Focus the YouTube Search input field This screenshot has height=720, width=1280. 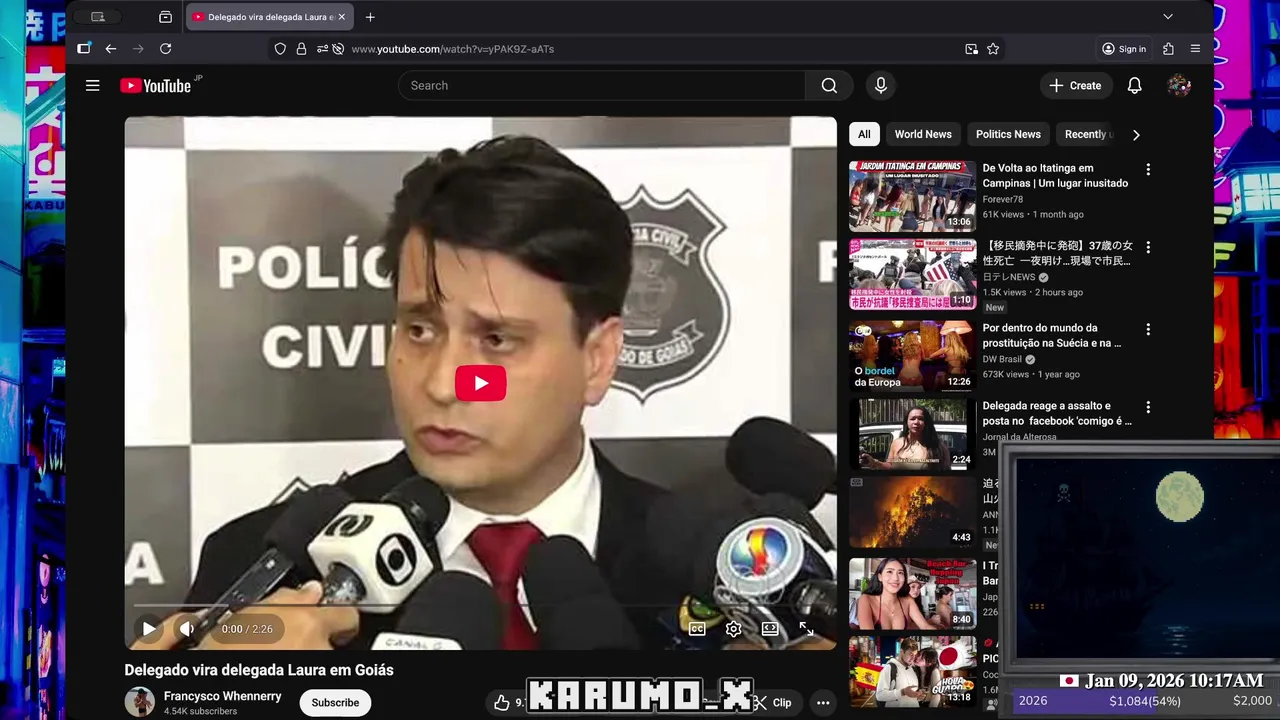[x=602, y=86]
